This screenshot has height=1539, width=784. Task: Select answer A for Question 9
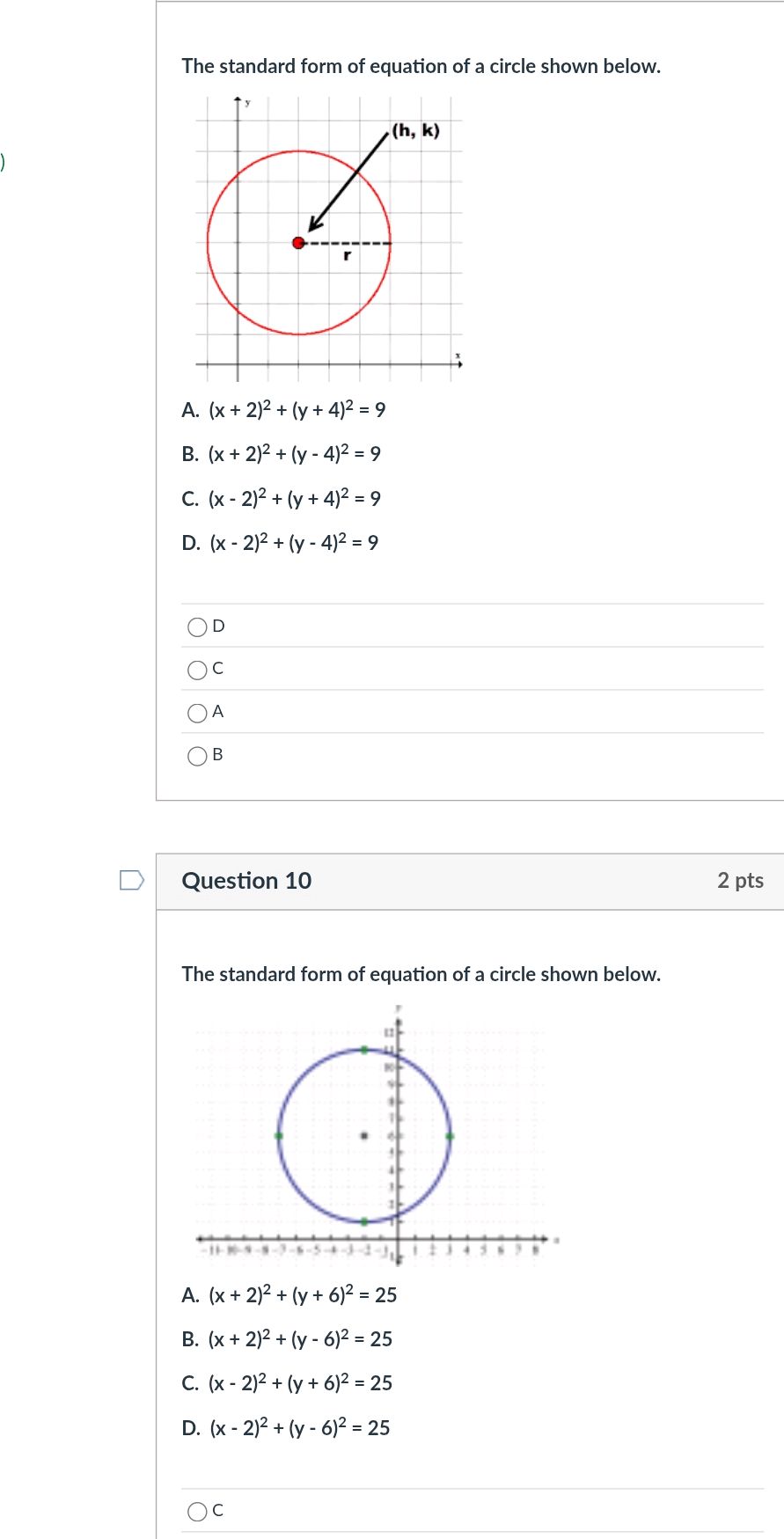[197, 713]
